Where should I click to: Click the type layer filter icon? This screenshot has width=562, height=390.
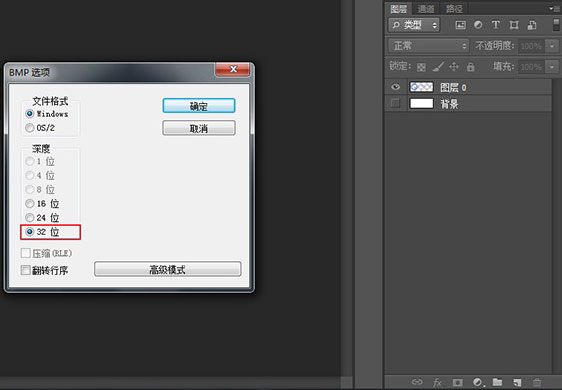tap(496, 25)
